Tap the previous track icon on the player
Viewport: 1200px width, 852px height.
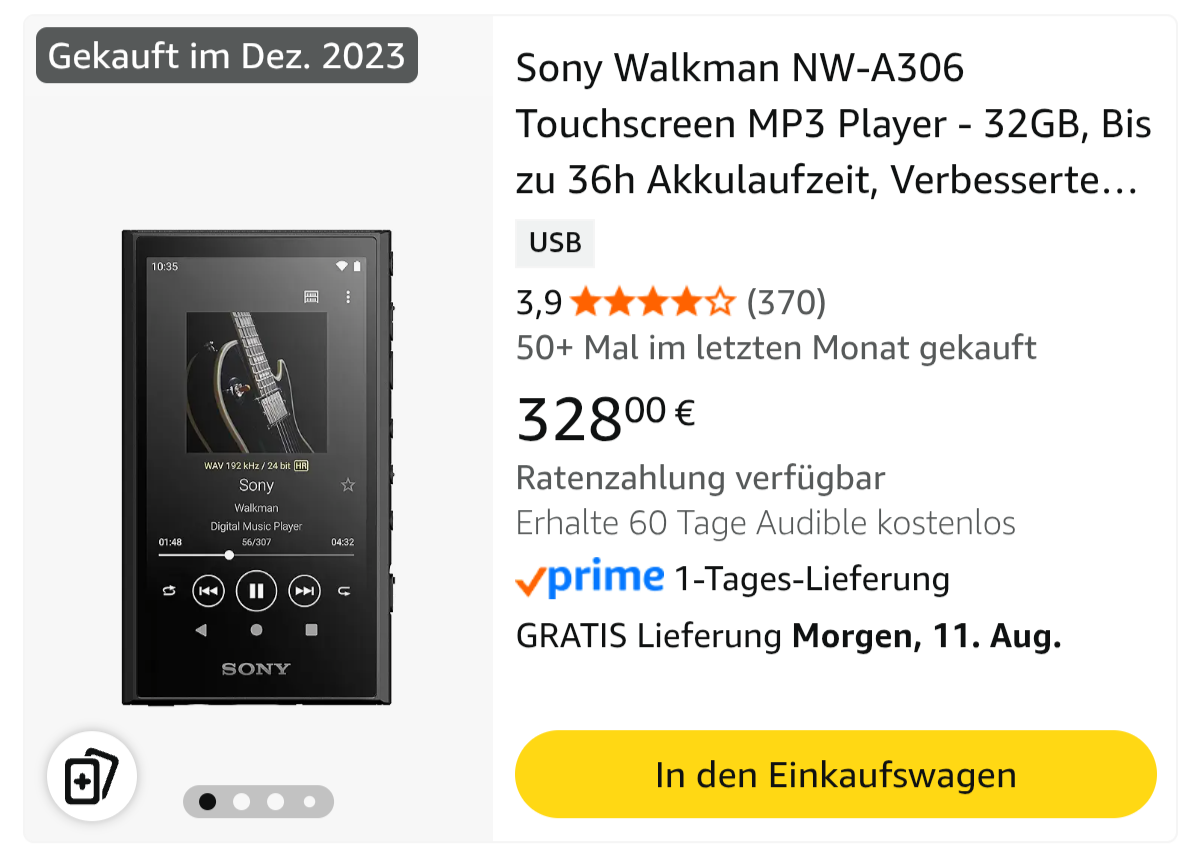[x=207, y=591]
